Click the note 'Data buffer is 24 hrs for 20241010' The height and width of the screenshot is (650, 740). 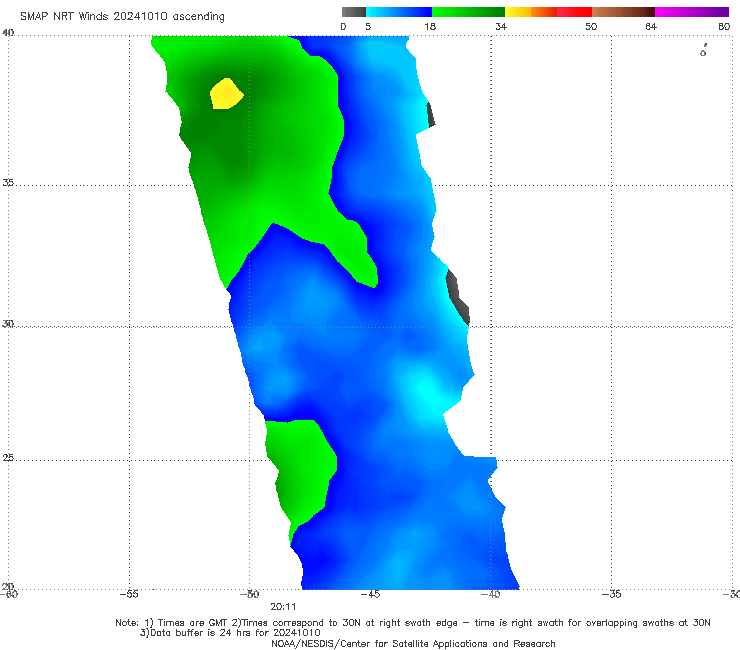[x=230, y=633]
